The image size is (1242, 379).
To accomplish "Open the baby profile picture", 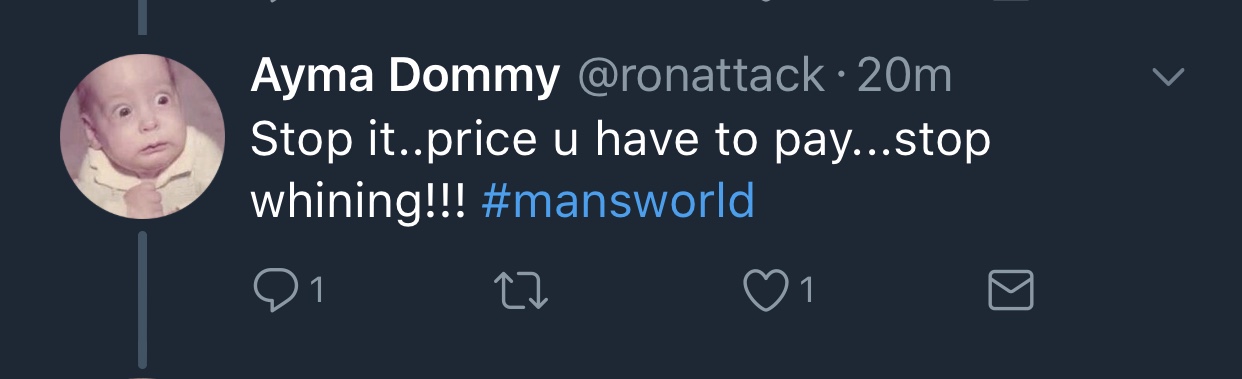I will click(142, 136).
